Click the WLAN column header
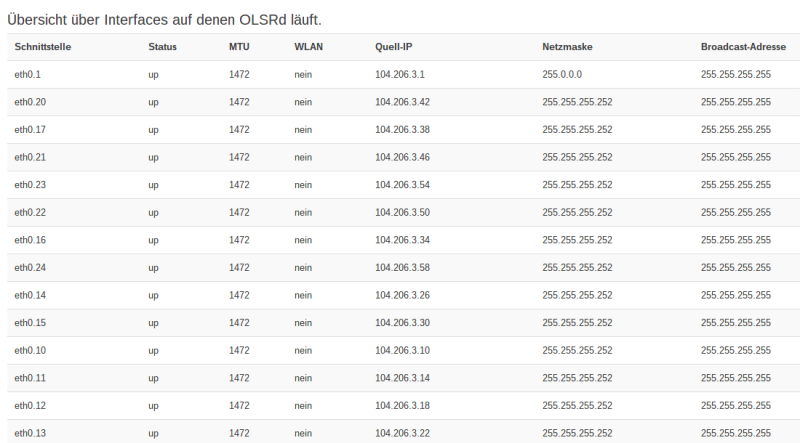 (x=308, y=47)
